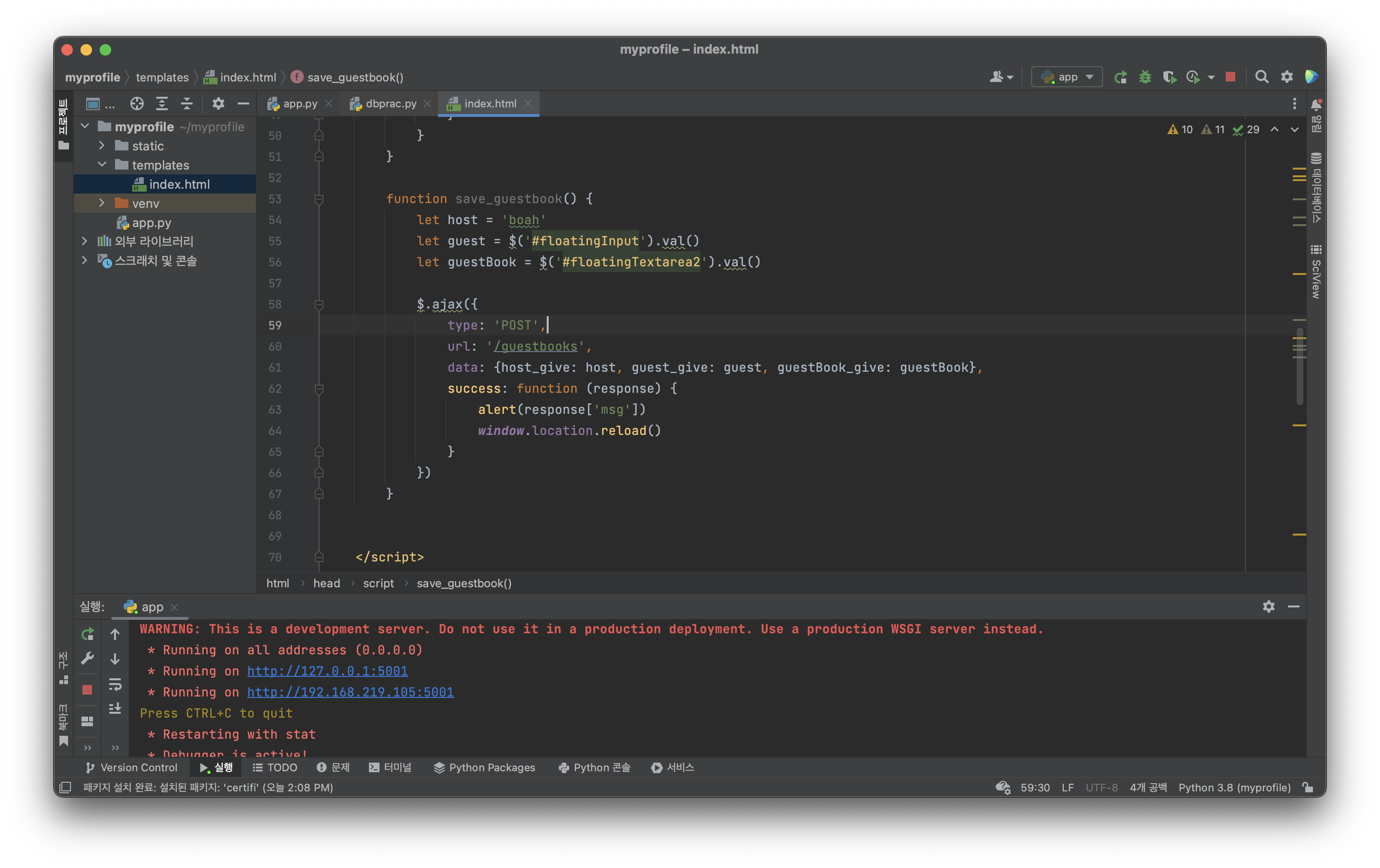The height and width of the screenshot is (868, 1380).
Task: Open run panel gear options
Action: 1268,606
